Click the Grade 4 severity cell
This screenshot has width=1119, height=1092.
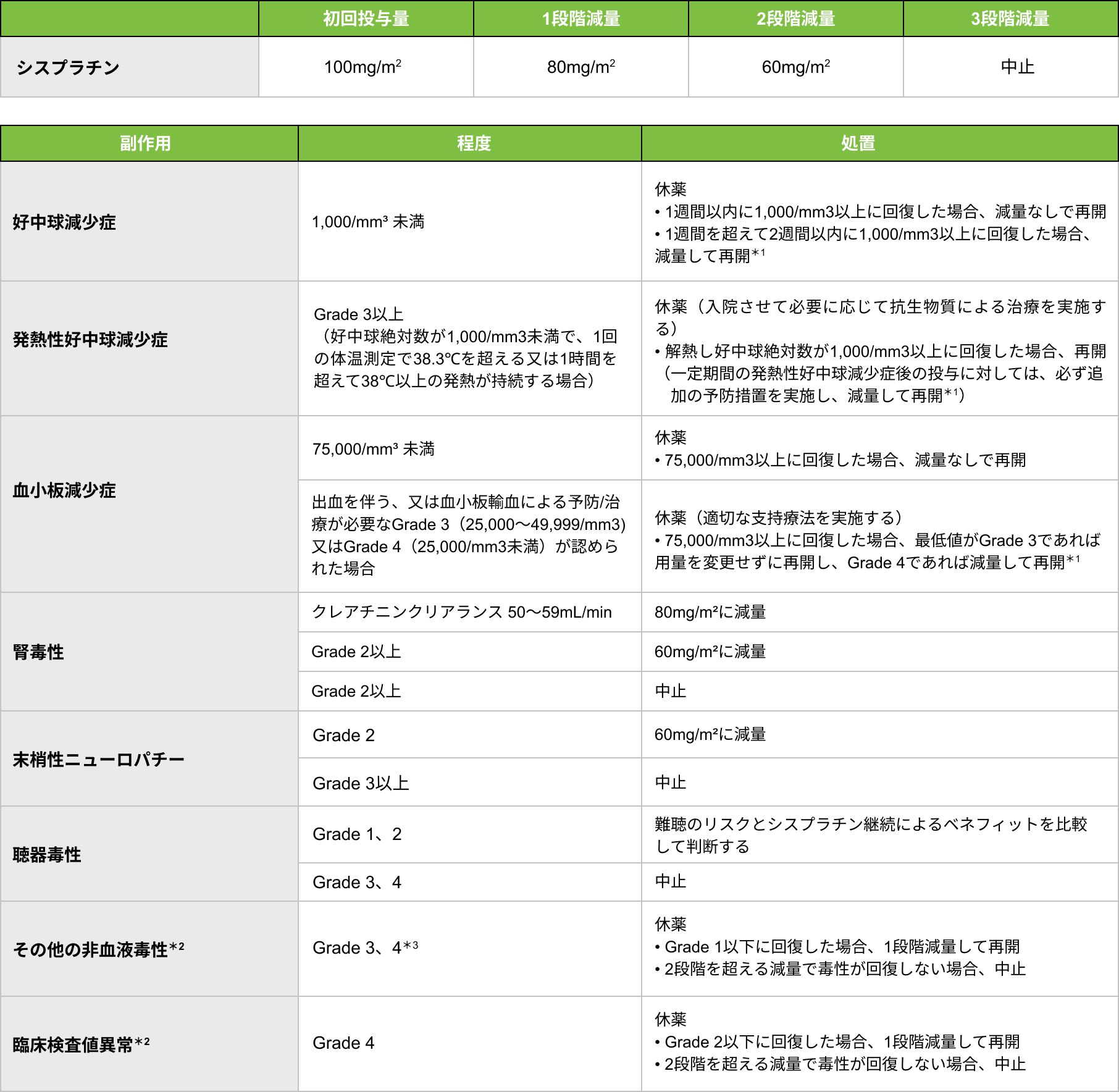pyautogui.click(x=469, y=1043)
